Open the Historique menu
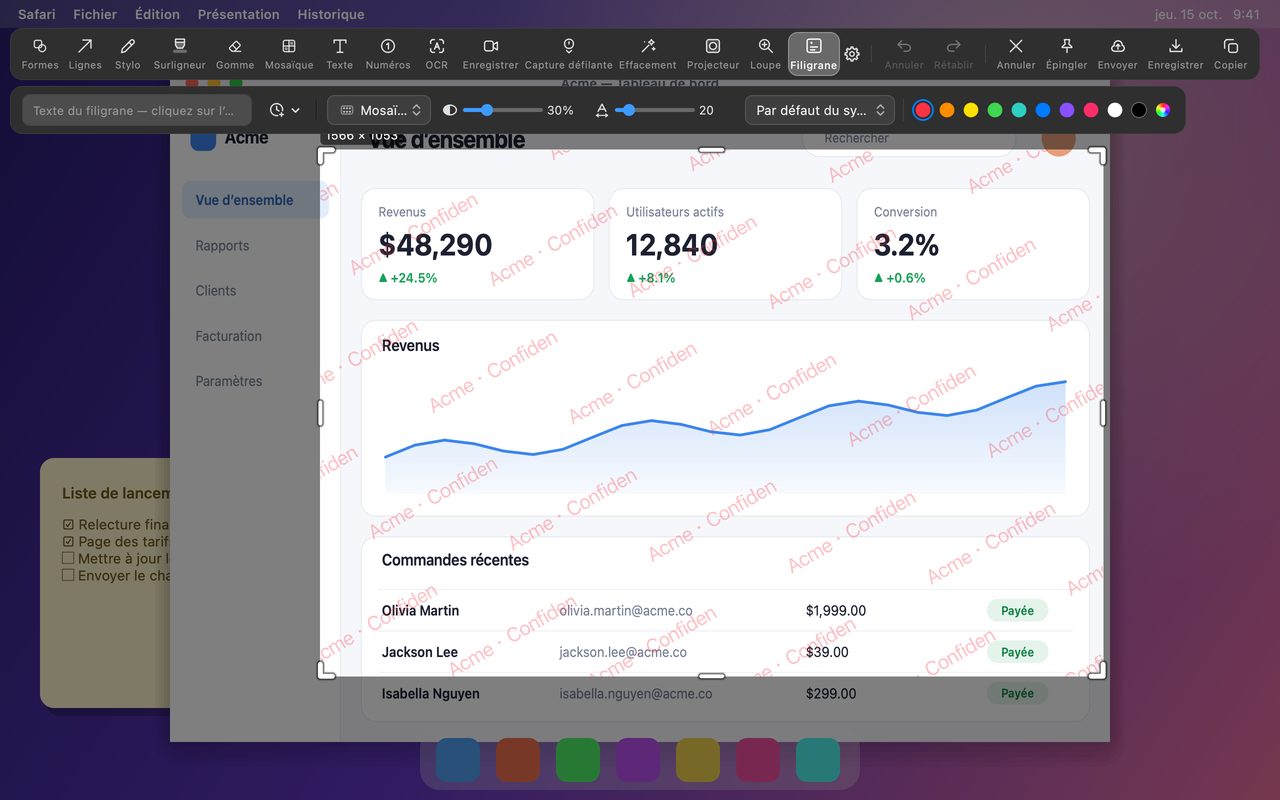Screen dimensions: 1280x800 coord(331,14)
